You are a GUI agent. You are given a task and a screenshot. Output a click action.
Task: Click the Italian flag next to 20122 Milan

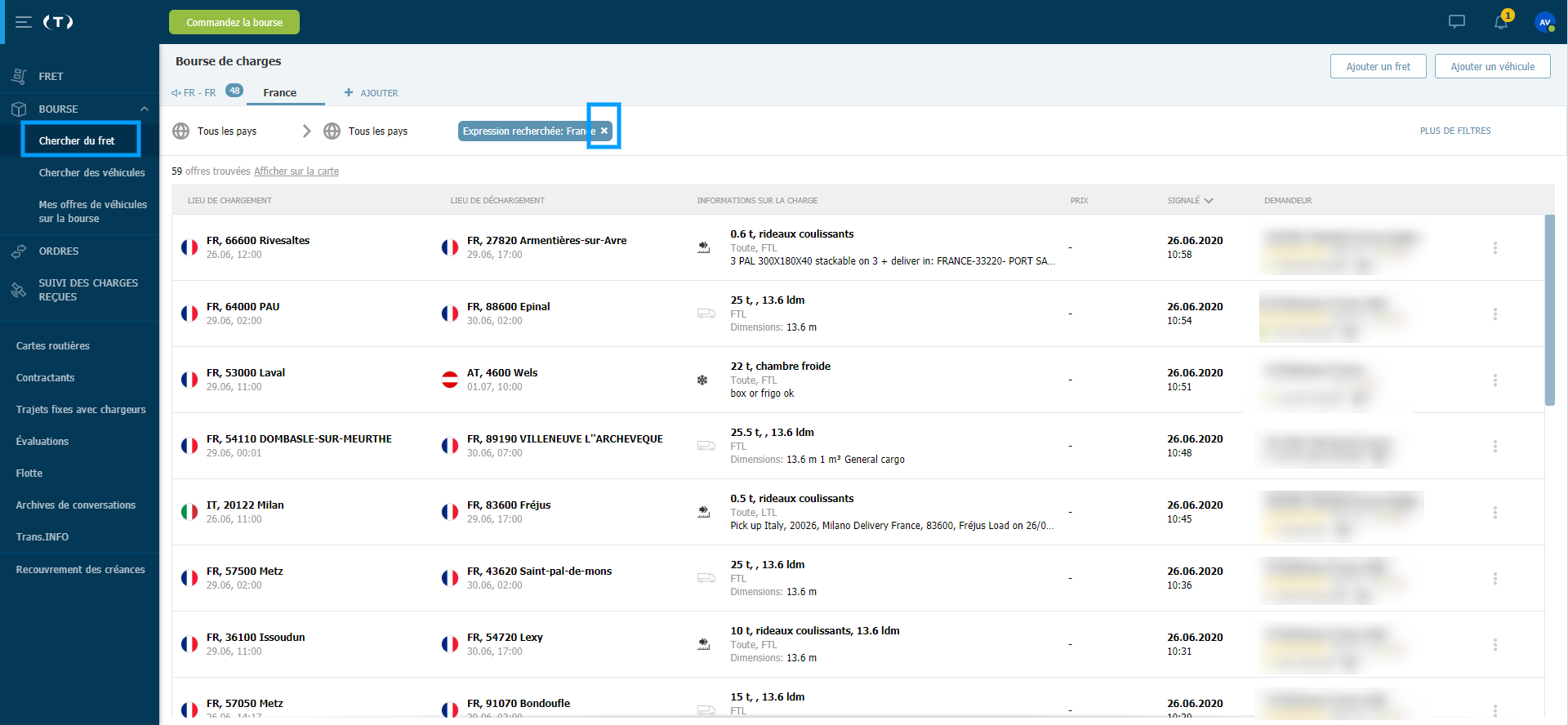pos(189,512)
